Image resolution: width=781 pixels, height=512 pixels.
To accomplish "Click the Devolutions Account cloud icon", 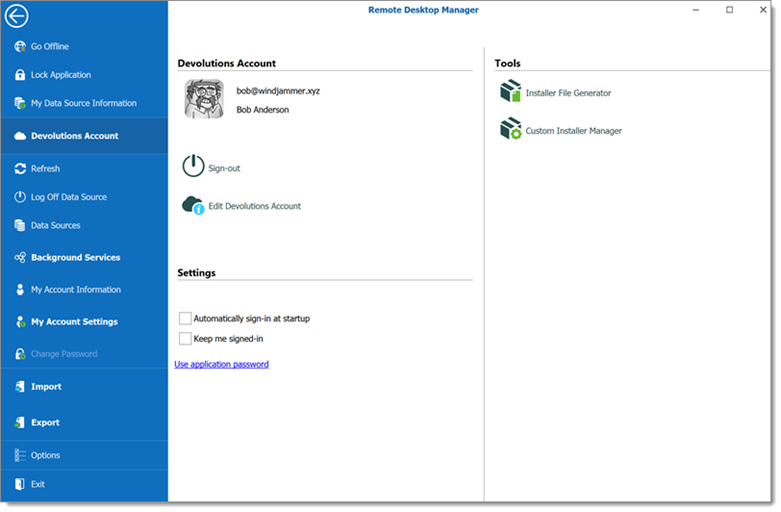I will pyautogui.click(x=20, y=136).
